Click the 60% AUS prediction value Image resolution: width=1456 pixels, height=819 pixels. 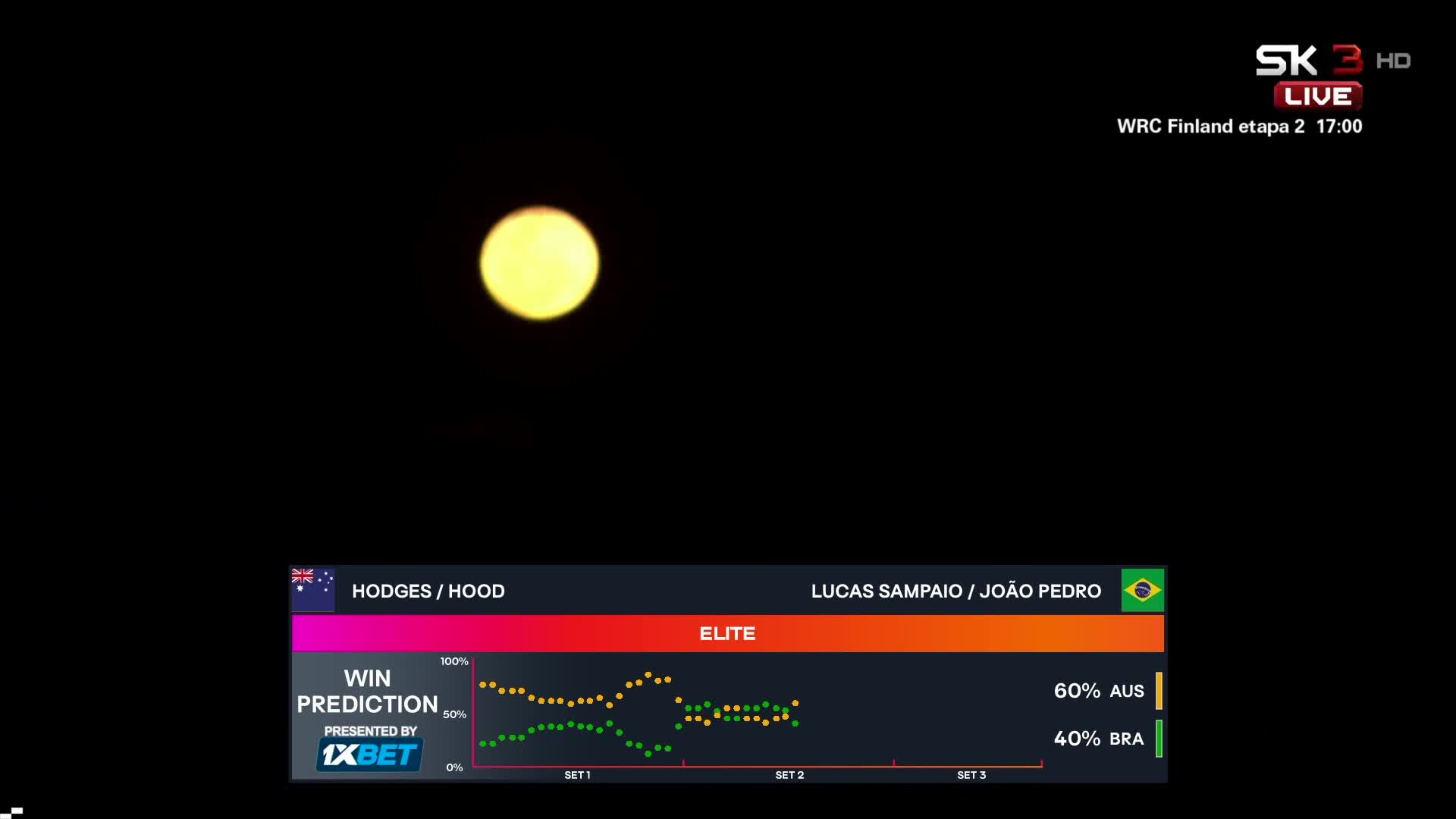(x=1099, y=691)
